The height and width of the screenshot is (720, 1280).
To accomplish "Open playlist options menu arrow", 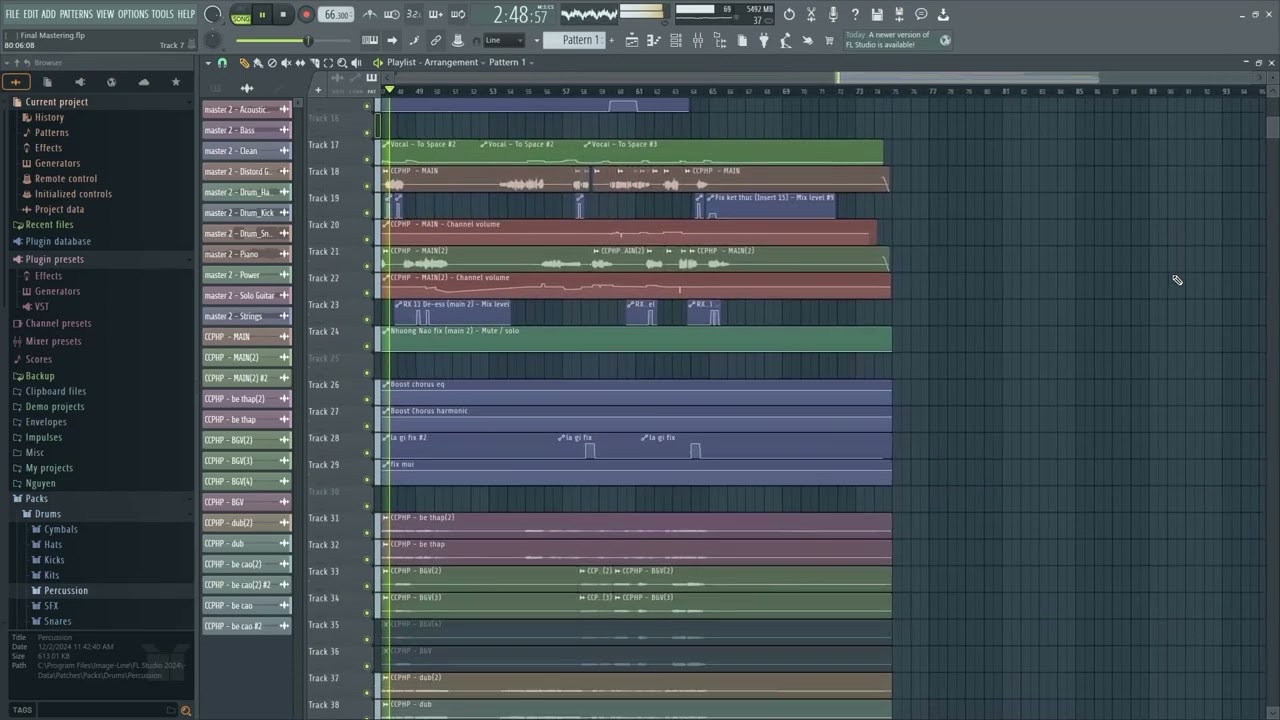I will [x=208, y=62].
